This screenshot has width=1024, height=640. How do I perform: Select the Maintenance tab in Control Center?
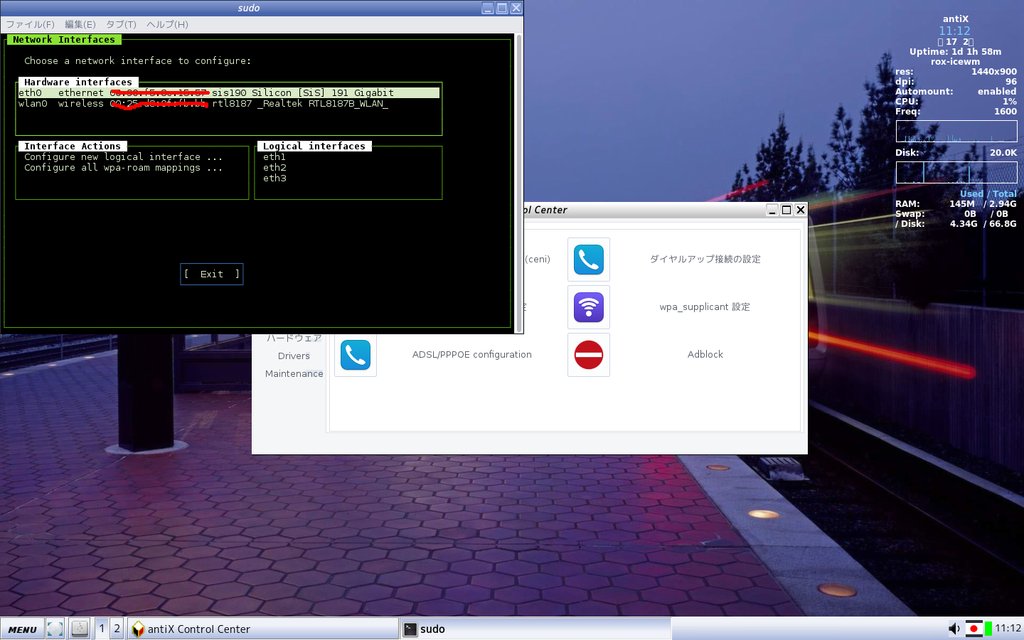click(294, 374)
